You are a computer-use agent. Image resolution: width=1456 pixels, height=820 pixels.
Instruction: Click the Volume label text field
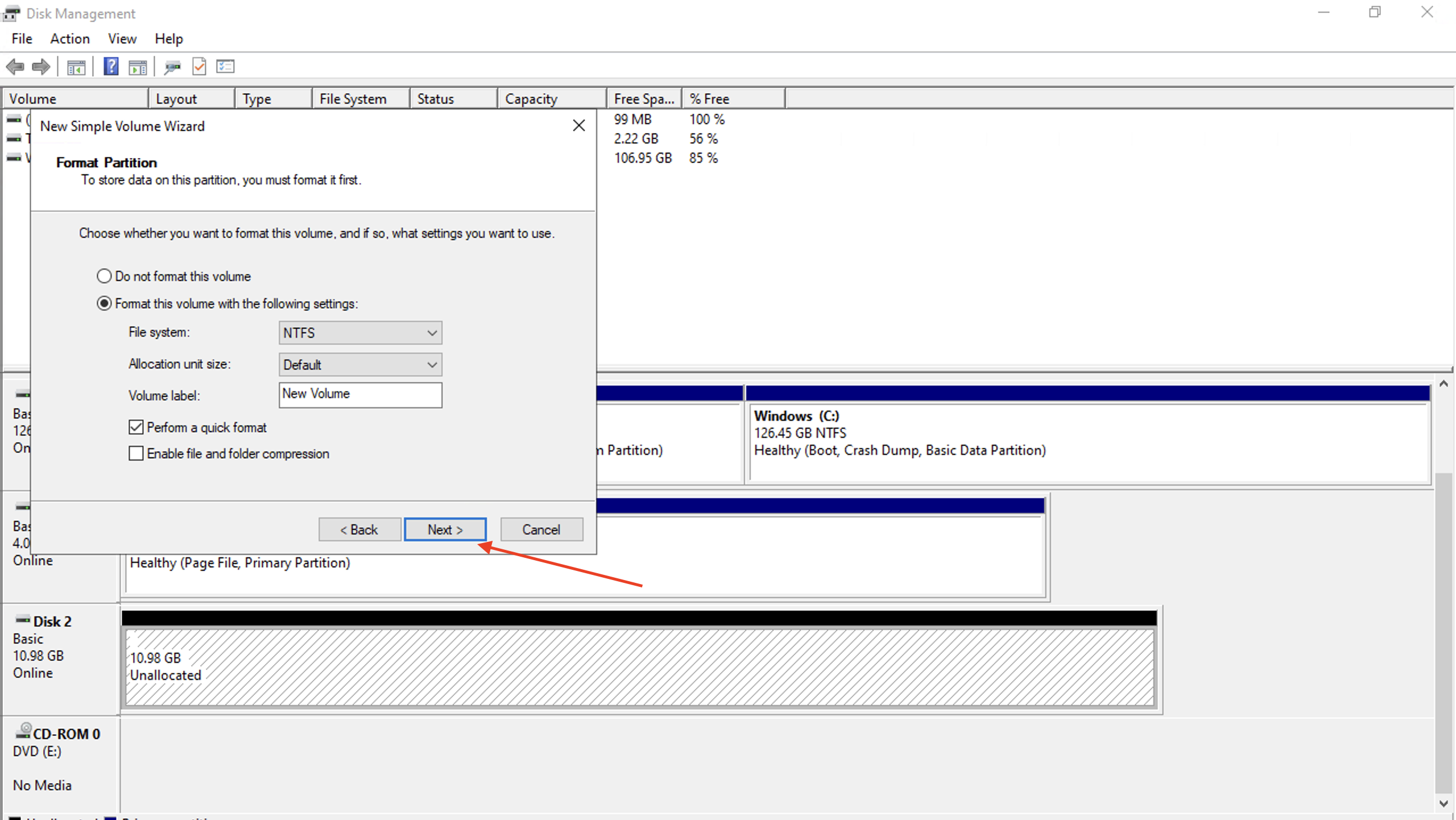360,395
